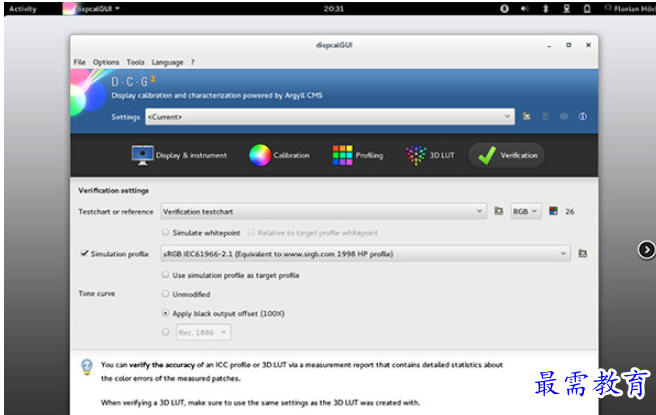Click the light bulb tip icon
Image resolution: width=656 pixels, height=415 pixels.
tap(87, 367)
